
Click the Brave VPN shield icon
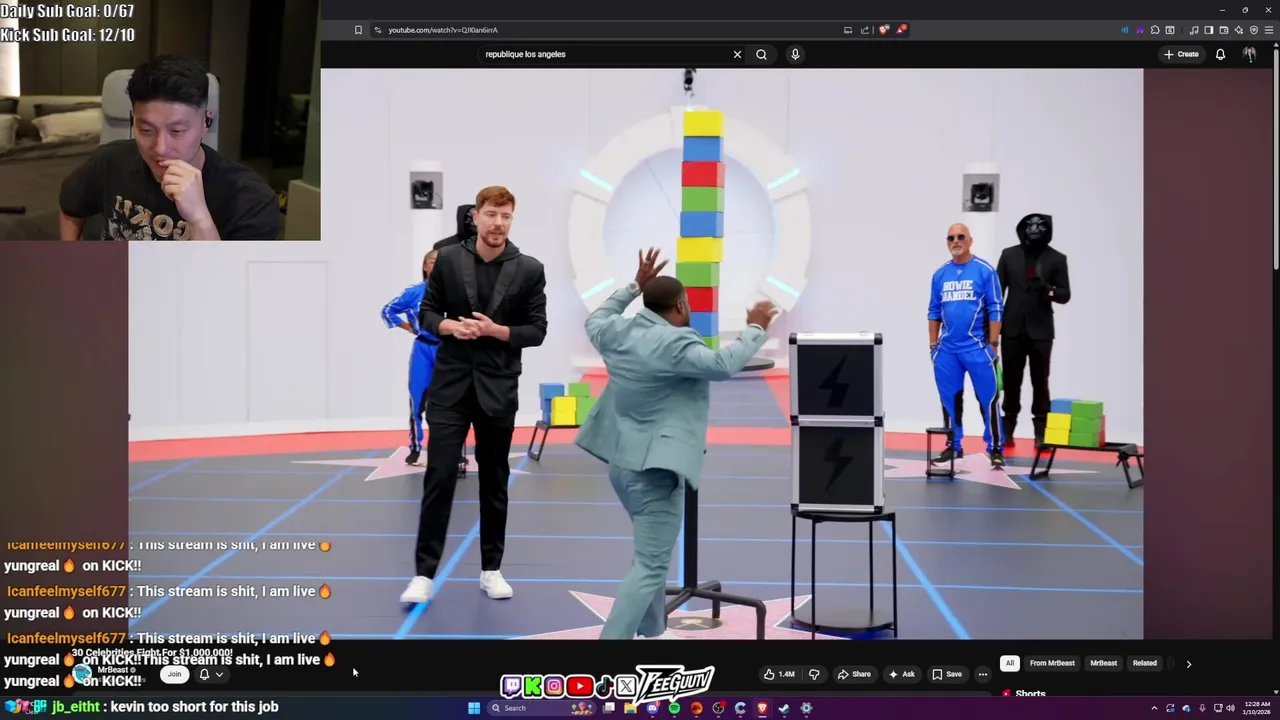click(x=1254, y=30)
